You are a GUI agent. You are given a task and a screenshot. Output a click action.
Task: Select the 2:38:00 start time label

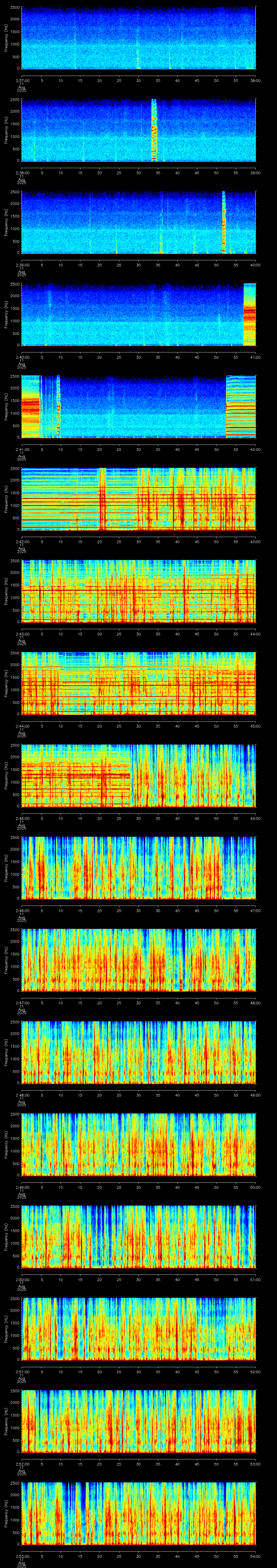click(x=22, y=173)
